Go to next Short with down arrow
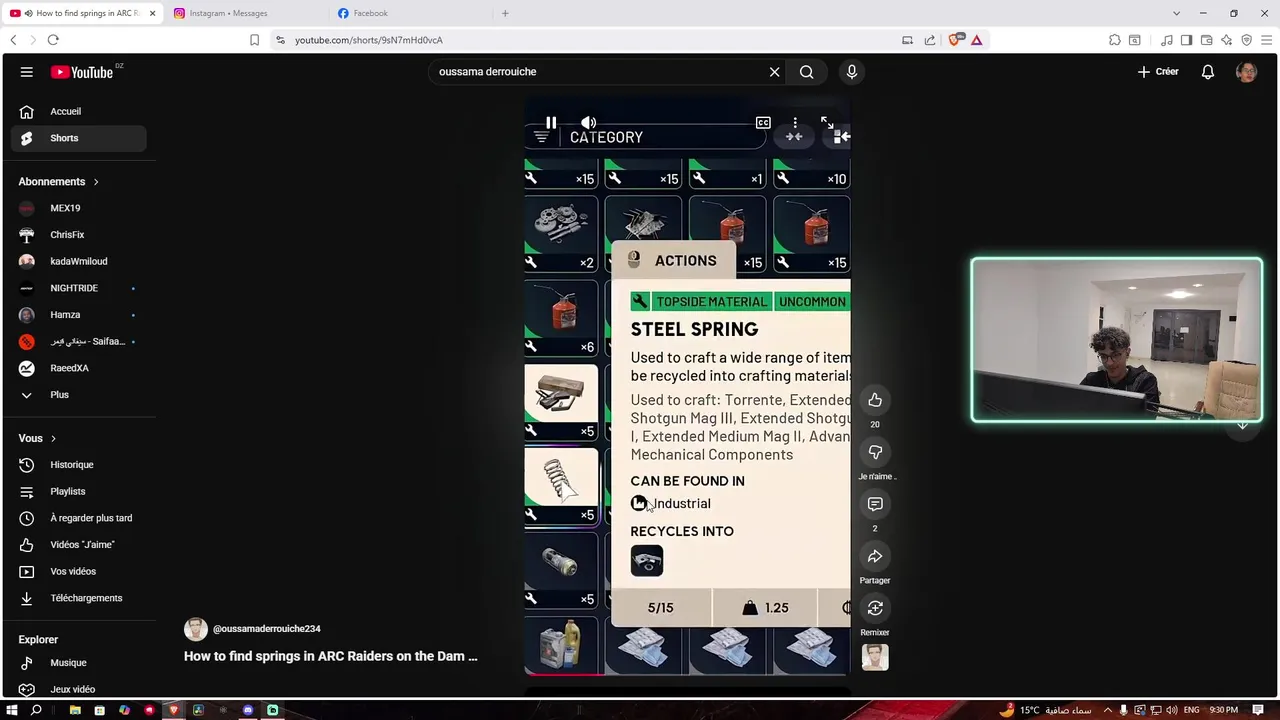Screen dimensions: 1280x720 [1242, 425]
